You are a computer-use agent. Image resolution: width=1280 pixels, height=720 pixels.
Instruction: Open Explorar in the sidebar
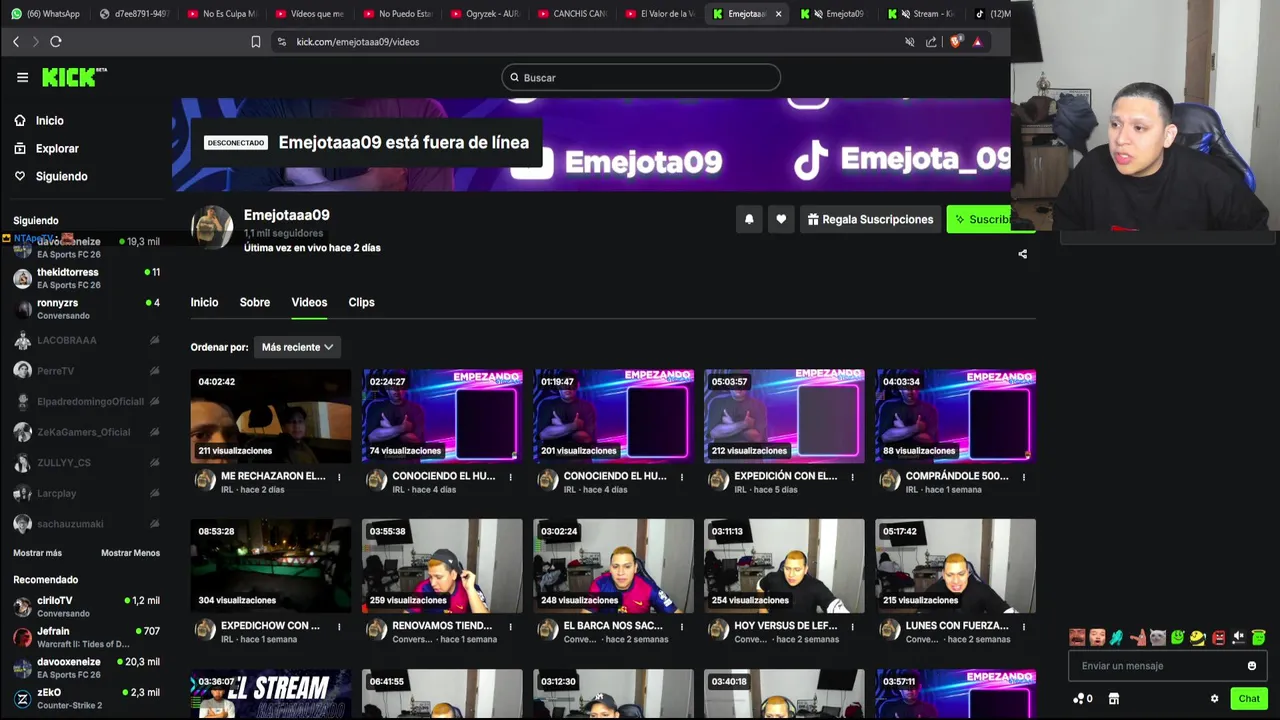pos(57,148)
